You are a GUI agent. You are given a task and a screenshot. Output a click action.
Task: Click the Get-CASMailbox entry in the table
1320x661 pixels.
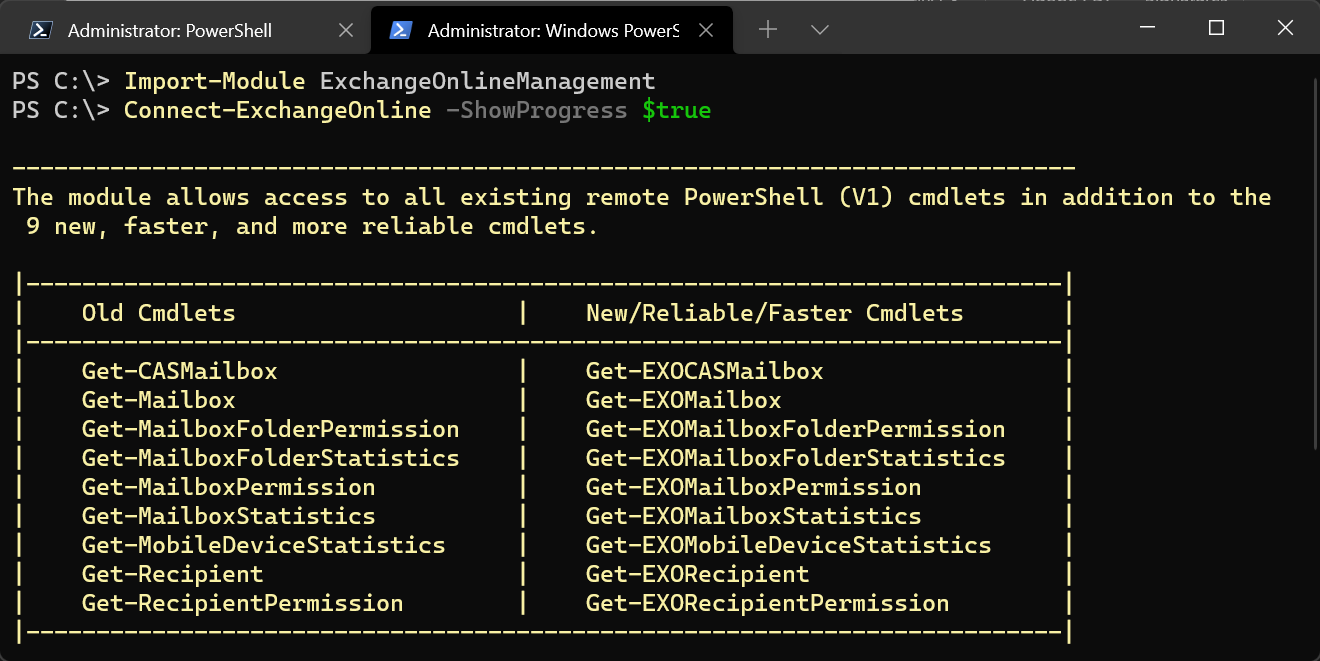point(179,370)
